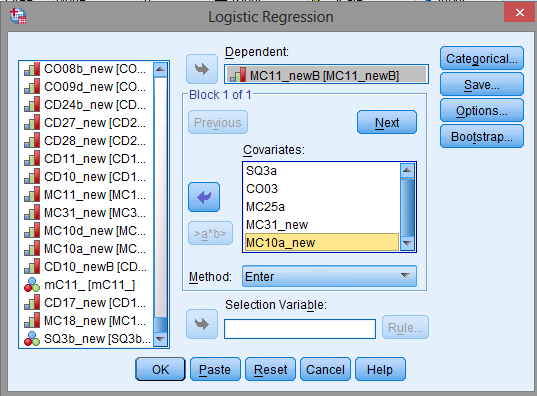Click the arrow to move variable to Dependent

coord(202,69)
